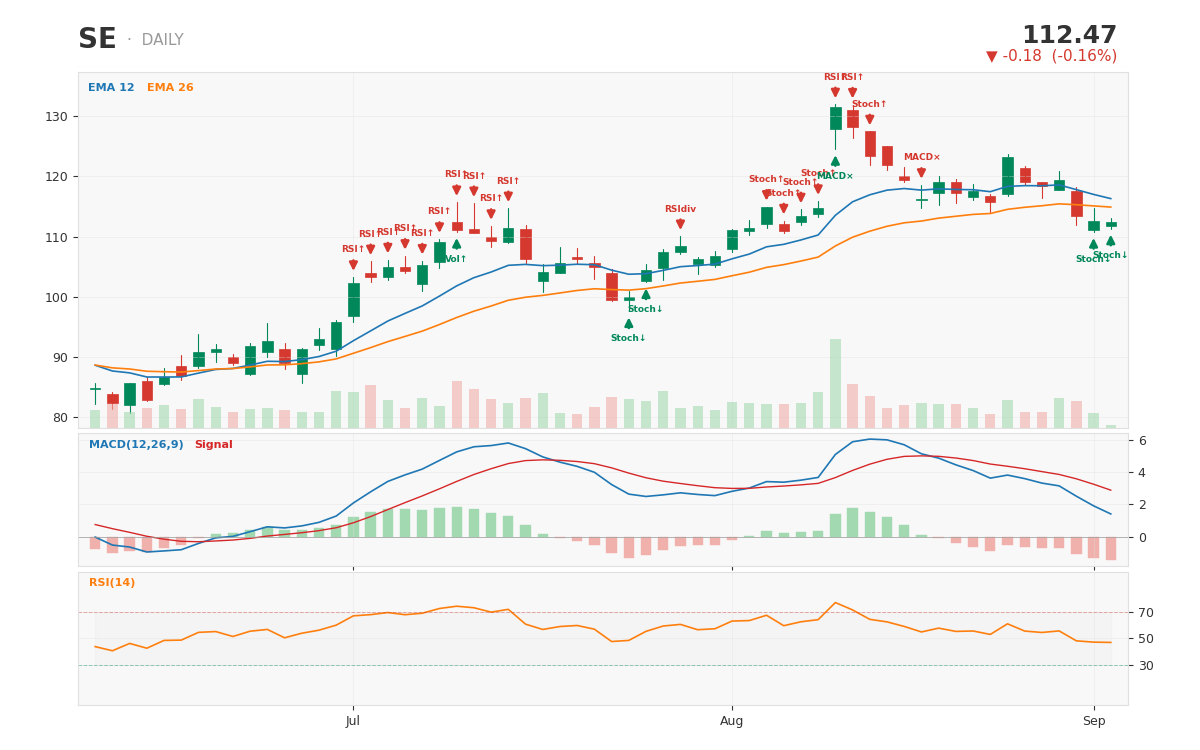Screen dimensions: 1200x750
Task: Click the Jul date axis label
Action: click(x=353, y=721)
